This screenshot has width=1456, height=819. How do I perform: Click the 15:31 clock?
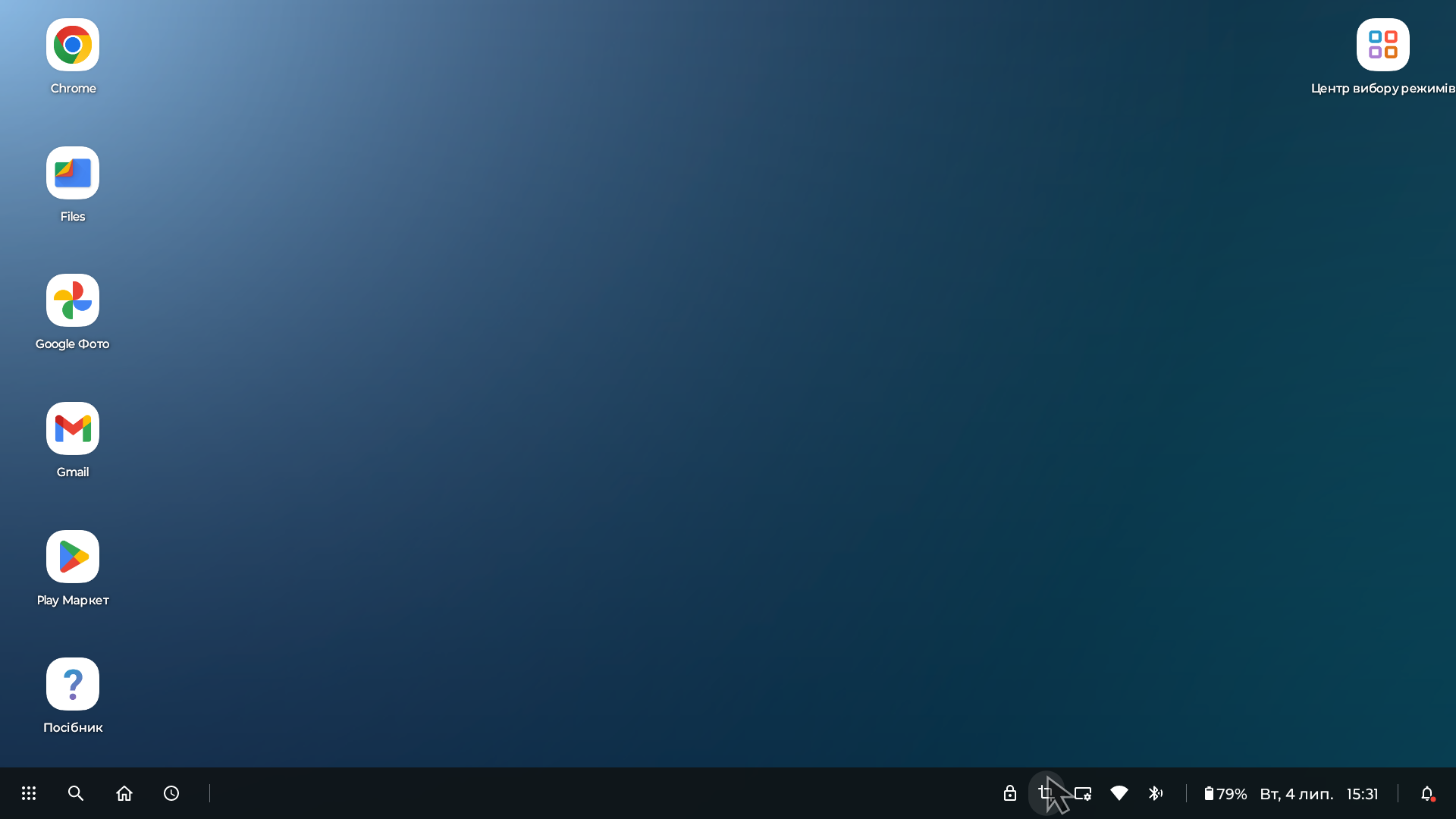pyautogui.click(x=1362, y=793)
